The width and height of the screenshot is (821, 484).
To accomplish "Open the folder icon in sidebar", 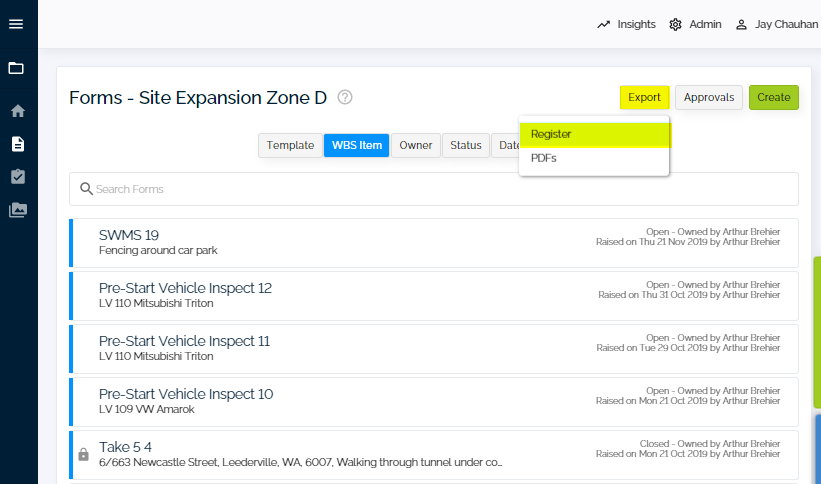I will coord(16,68).
